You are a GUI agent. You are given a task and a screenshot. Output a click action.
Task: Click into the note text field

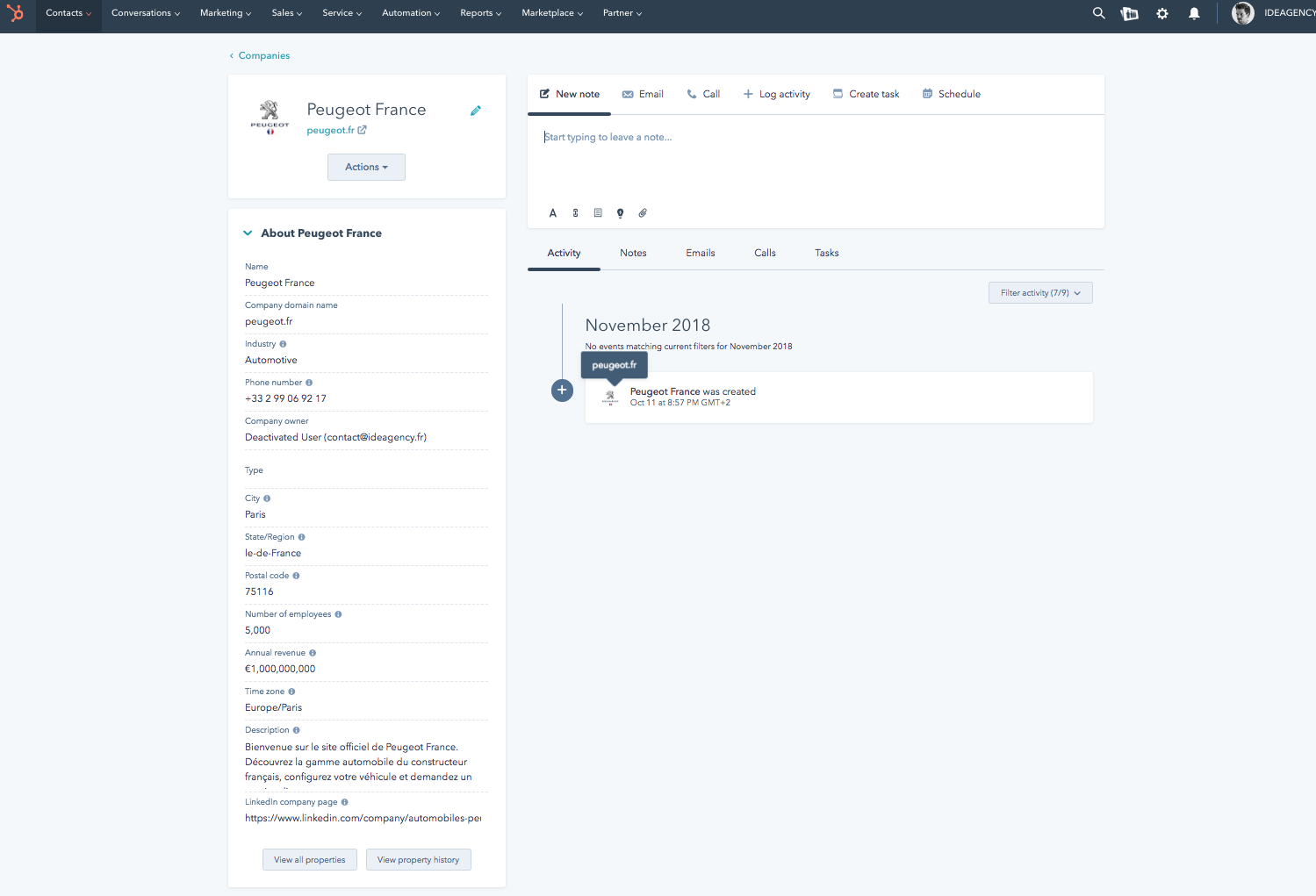tap(816, 158)
